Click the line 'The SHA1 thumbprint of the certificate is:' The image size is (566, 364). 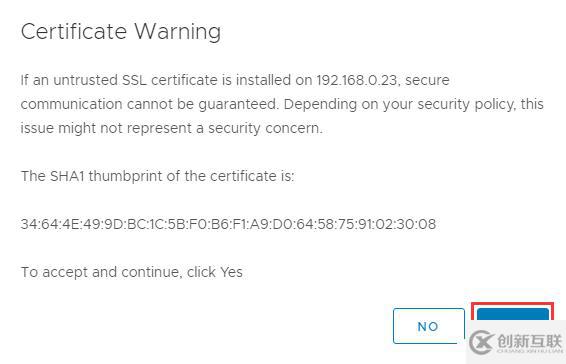[157, 176]
